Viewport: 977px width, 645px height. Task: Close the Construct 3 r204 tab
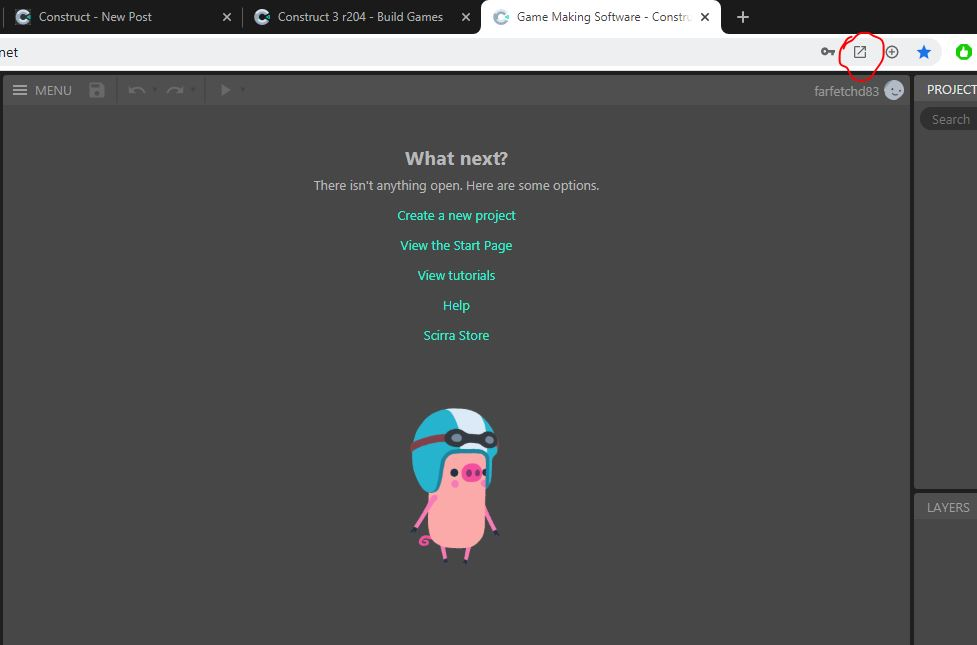click(x=465, y=17)
